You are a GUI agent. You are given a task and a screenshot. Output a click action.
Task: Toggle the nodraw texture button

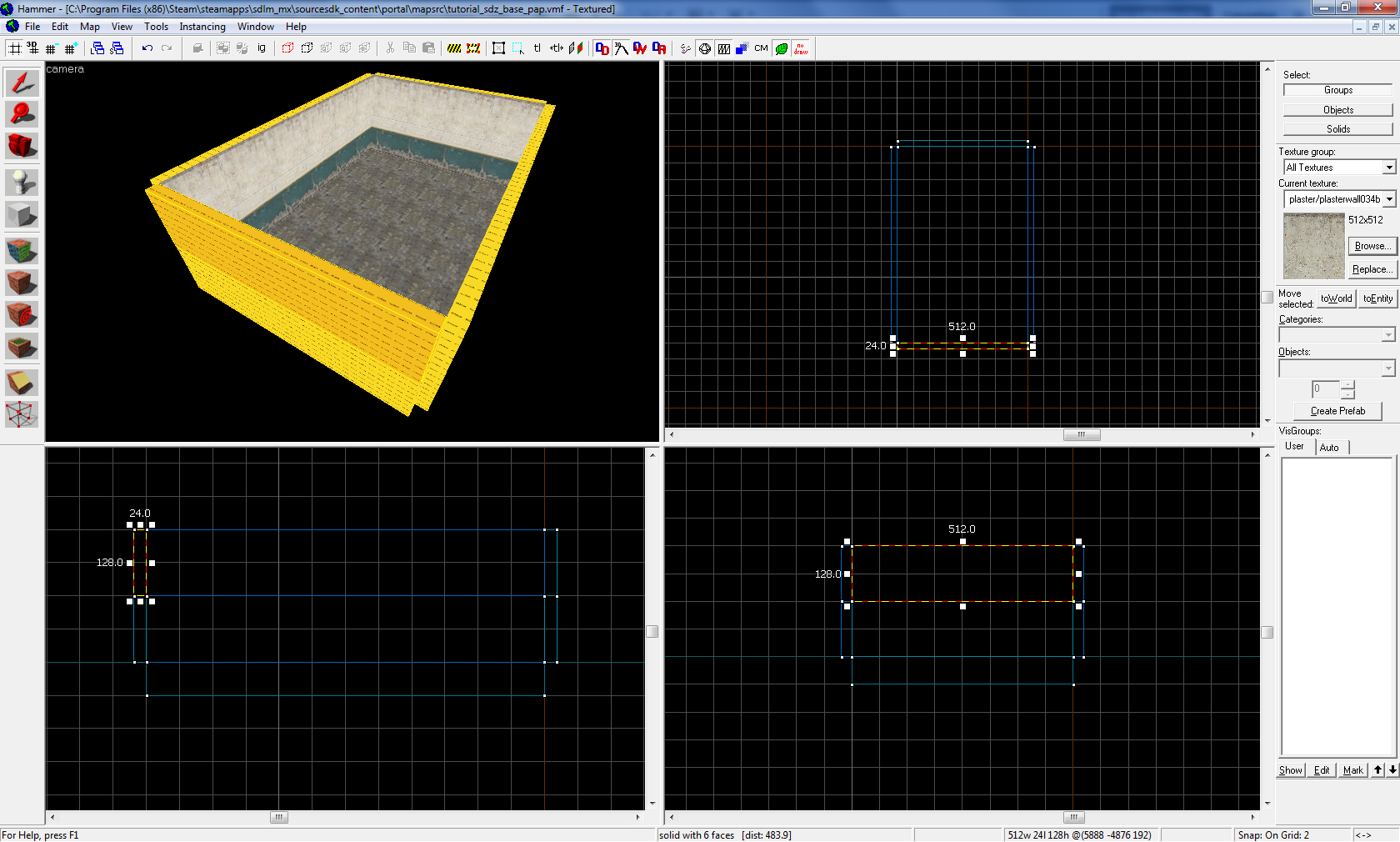tap(801, 48)
